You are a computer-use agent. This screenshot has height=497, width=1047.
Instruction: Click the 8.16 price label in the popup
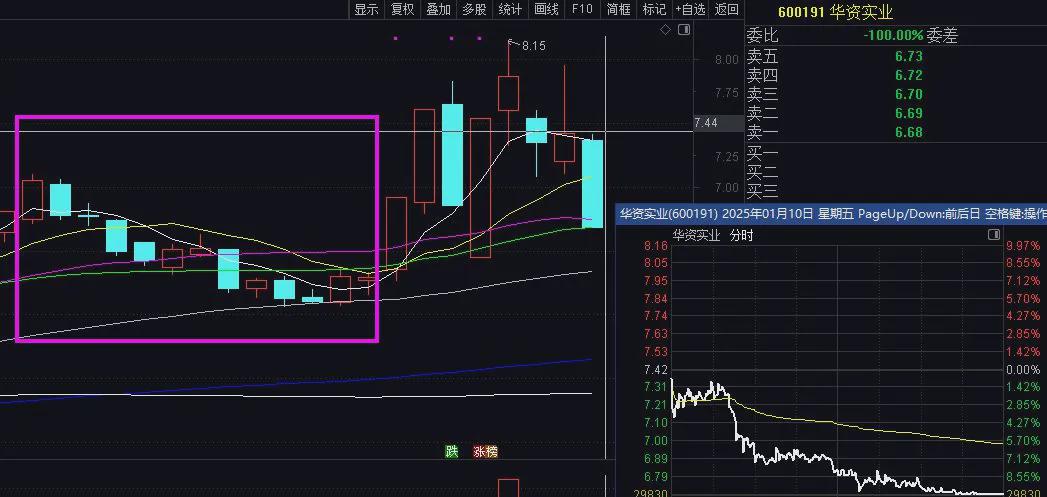(x=656, y=246)
